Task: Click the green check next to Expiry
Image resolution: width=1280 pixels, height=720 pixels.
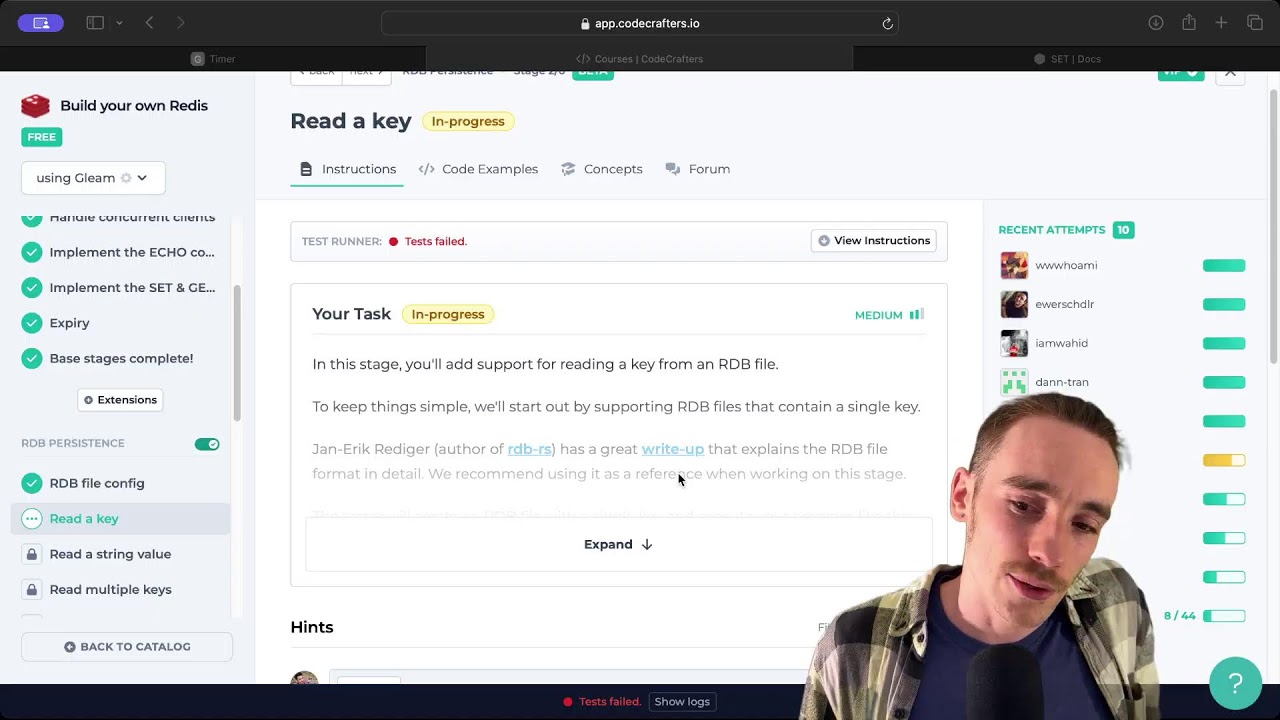Action: click(x=32, y=323)
